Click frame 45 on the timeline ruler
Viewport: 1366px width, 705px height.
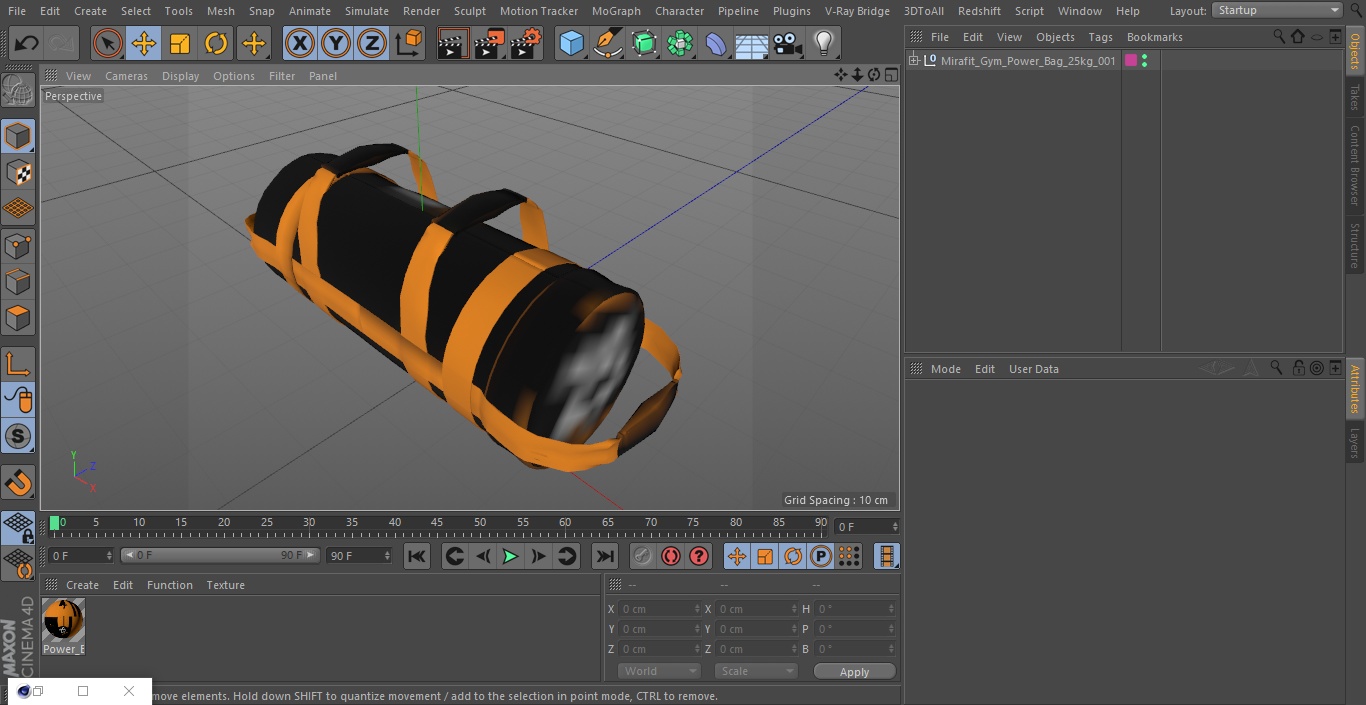437,522
